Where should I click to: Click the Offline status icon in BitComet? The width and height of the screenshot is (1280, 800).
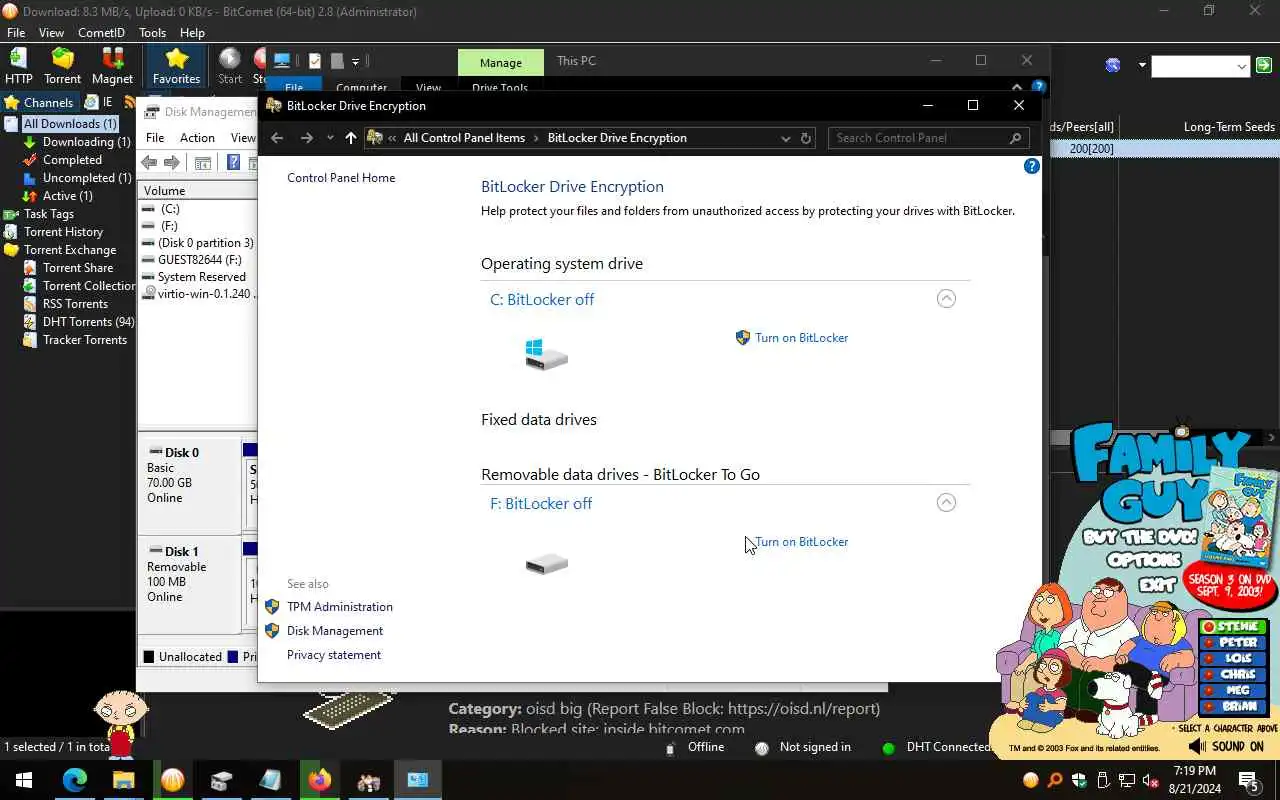670,748
